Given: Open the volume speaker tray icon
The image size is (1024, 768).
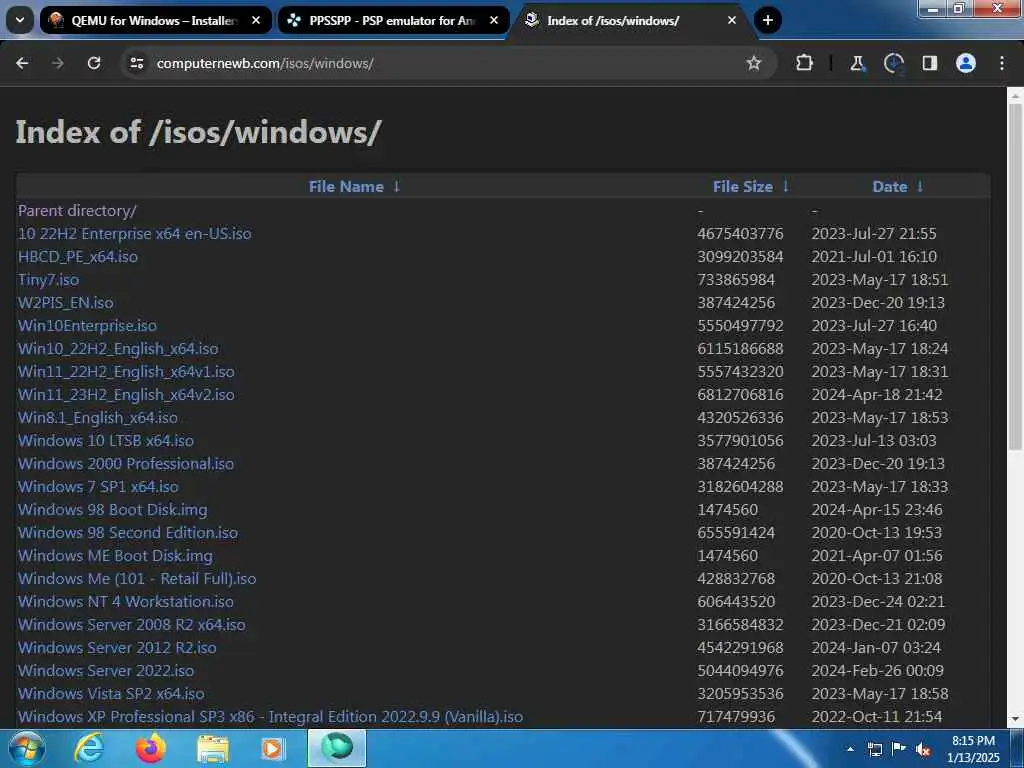Looking at the screenshot, I should (923, 749).
